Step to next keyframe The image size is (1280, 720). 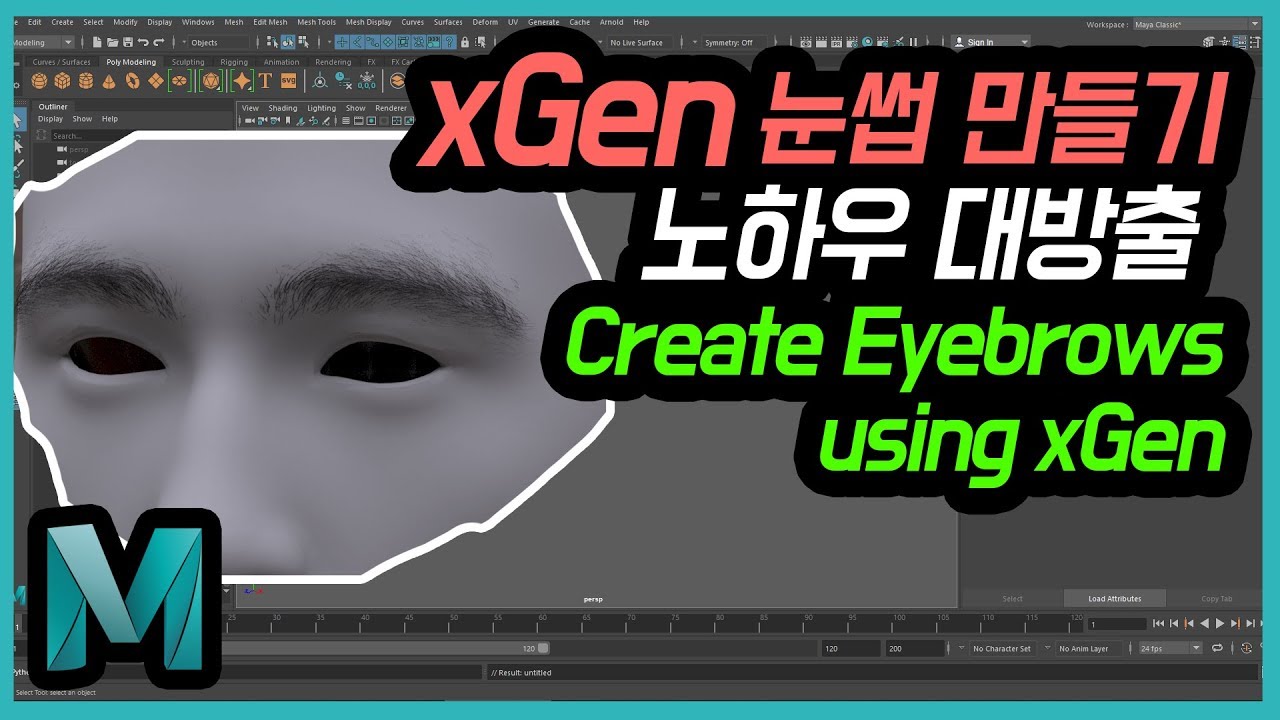coord(1236,623)
